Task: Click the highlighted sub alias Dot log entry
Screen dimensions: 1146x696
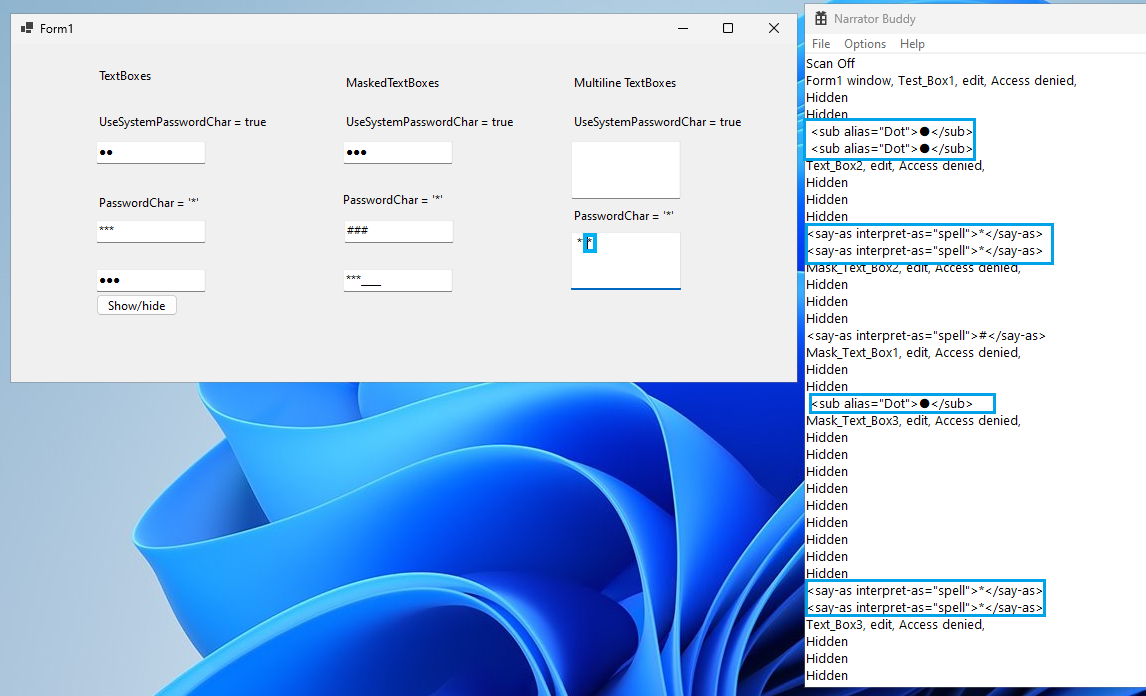Action: coord(889,130)
